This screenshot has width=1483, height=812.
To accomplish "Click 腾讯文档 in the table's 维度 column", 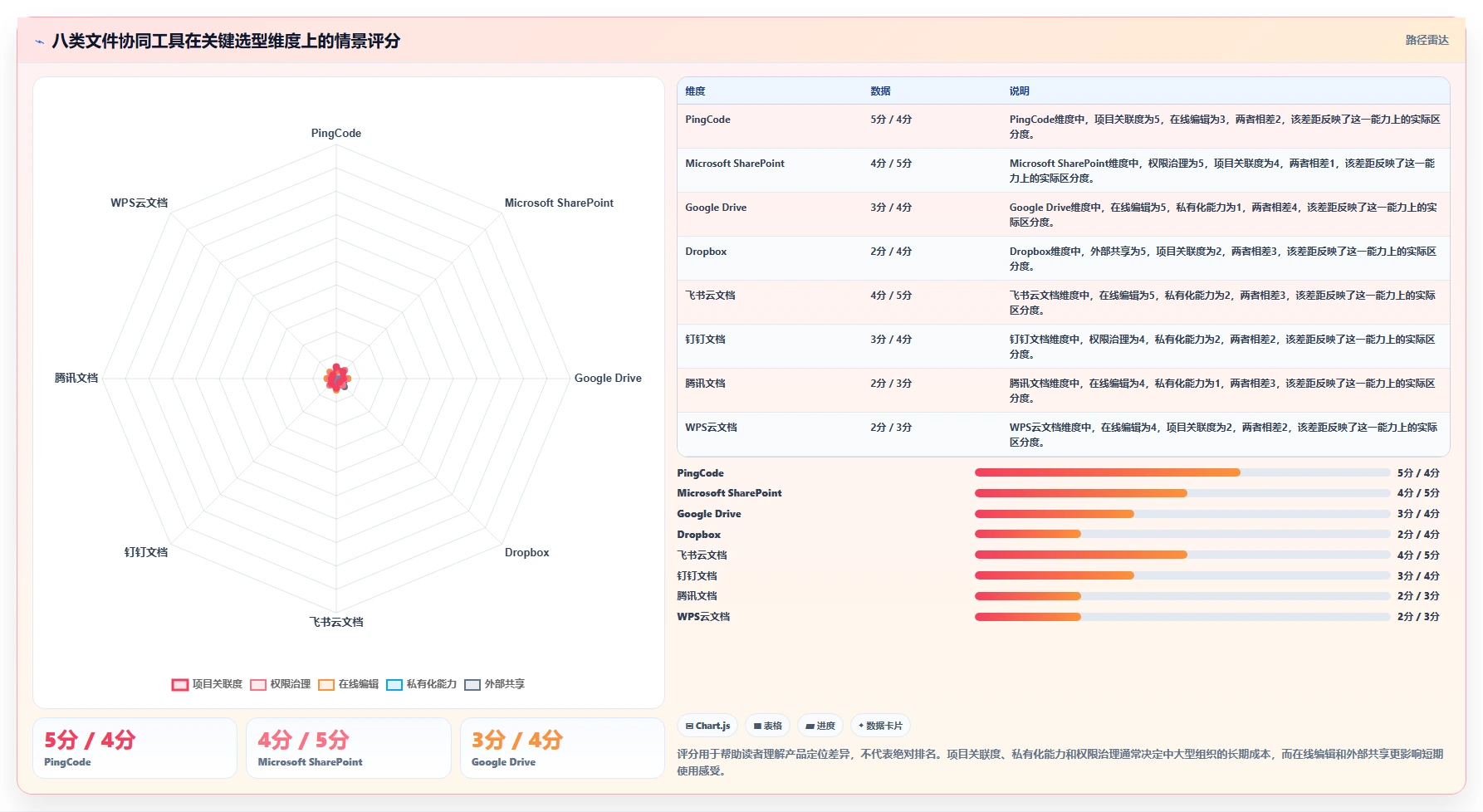I will point(705,384).
